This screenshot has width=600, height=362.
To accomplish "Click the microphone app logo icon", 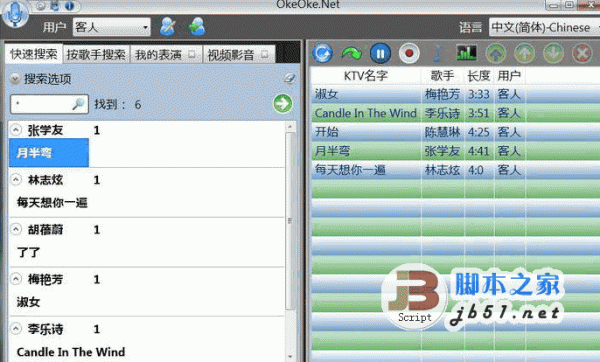I will pos(15,15).
